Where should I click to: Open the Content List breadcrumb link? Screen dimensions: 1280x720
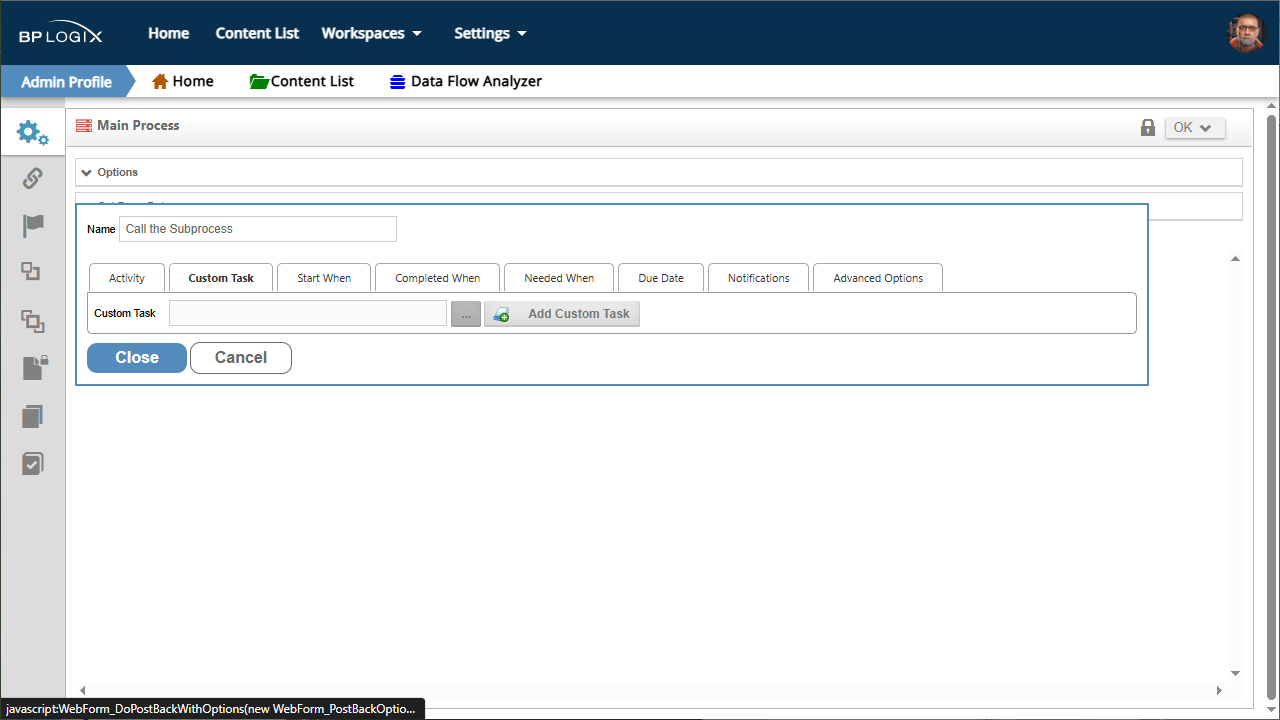coord(312,81)
